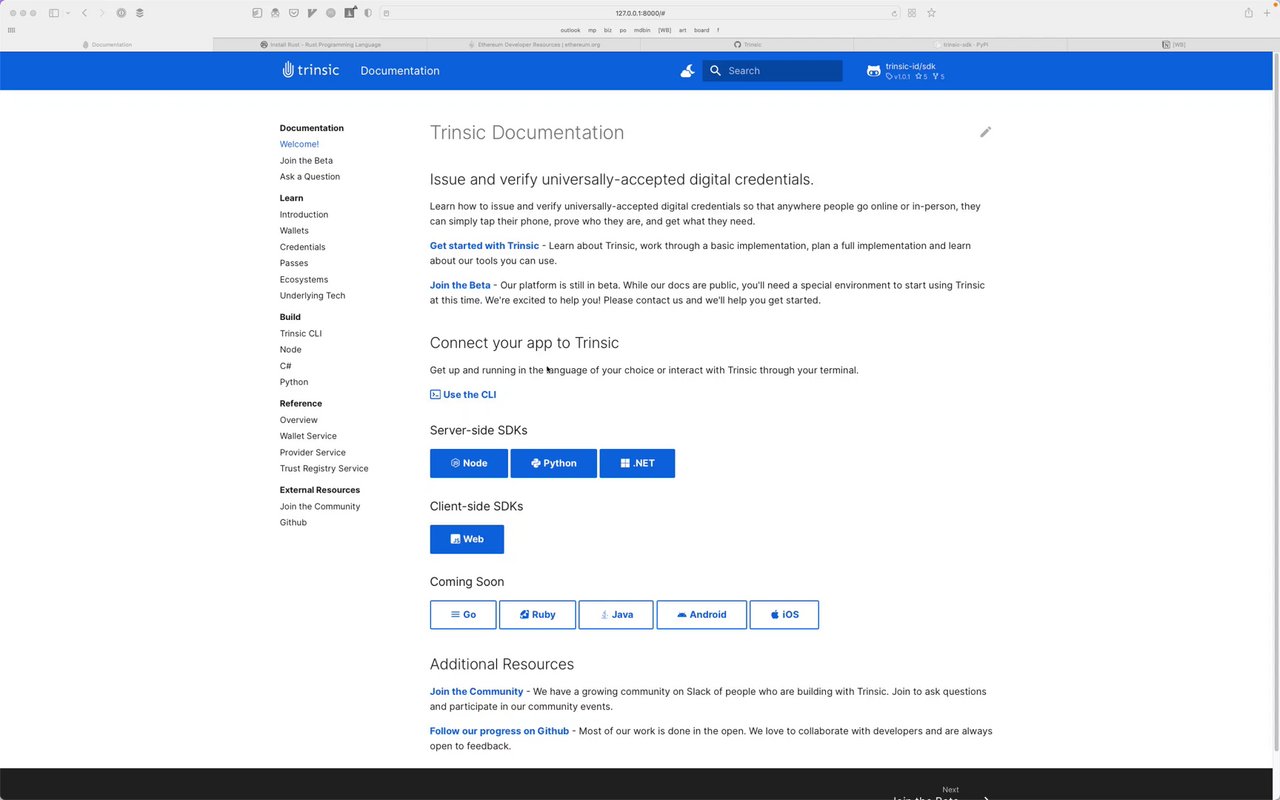Click the Ruby coming soon button
This screenshot has width=1280, height=800.
538,615
